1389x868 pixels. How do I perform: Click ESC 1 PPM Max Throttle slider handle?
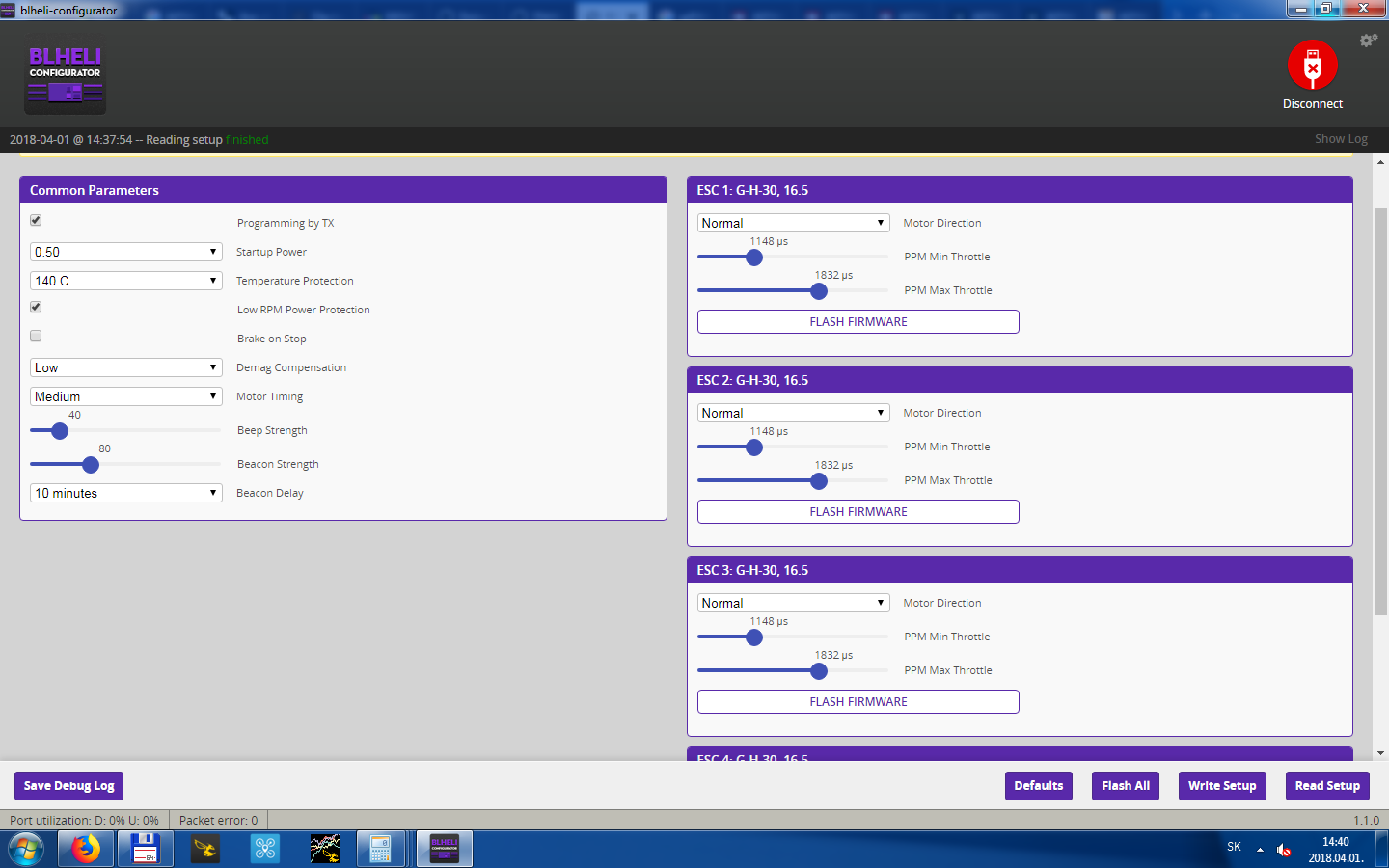click(819, 291)
